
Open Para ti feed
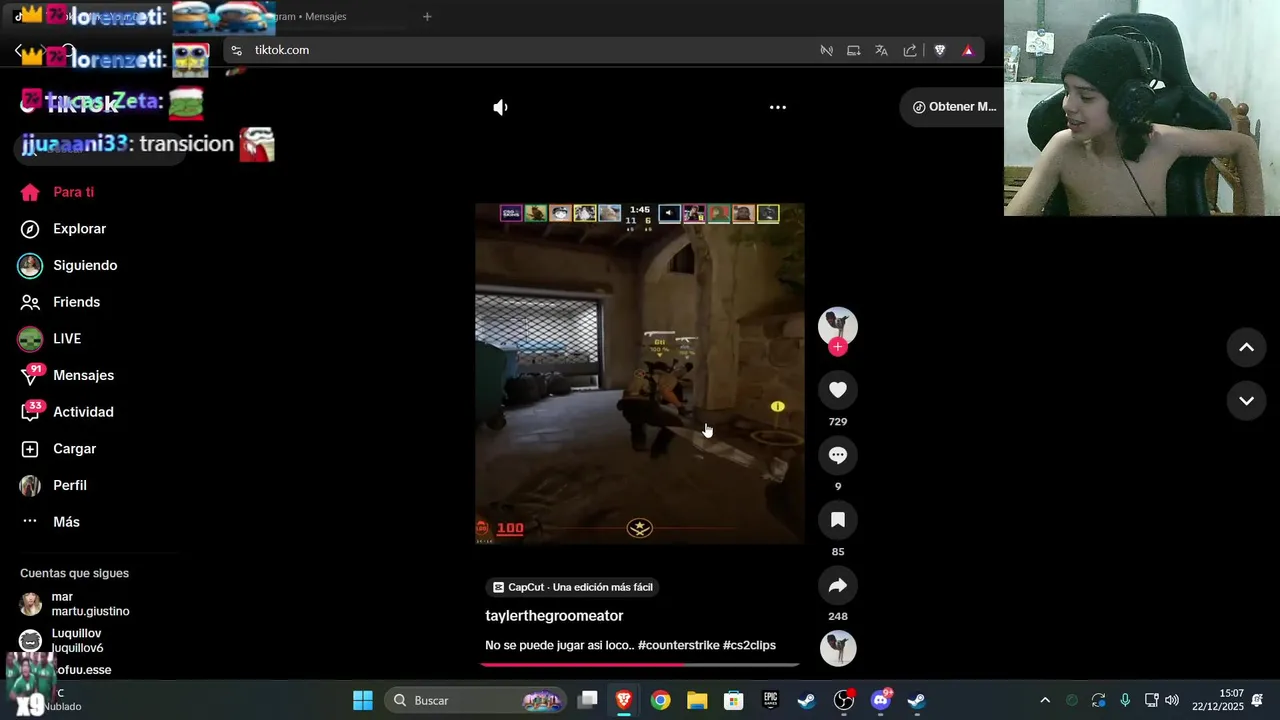pyautogui.click(x=73, y=192)
